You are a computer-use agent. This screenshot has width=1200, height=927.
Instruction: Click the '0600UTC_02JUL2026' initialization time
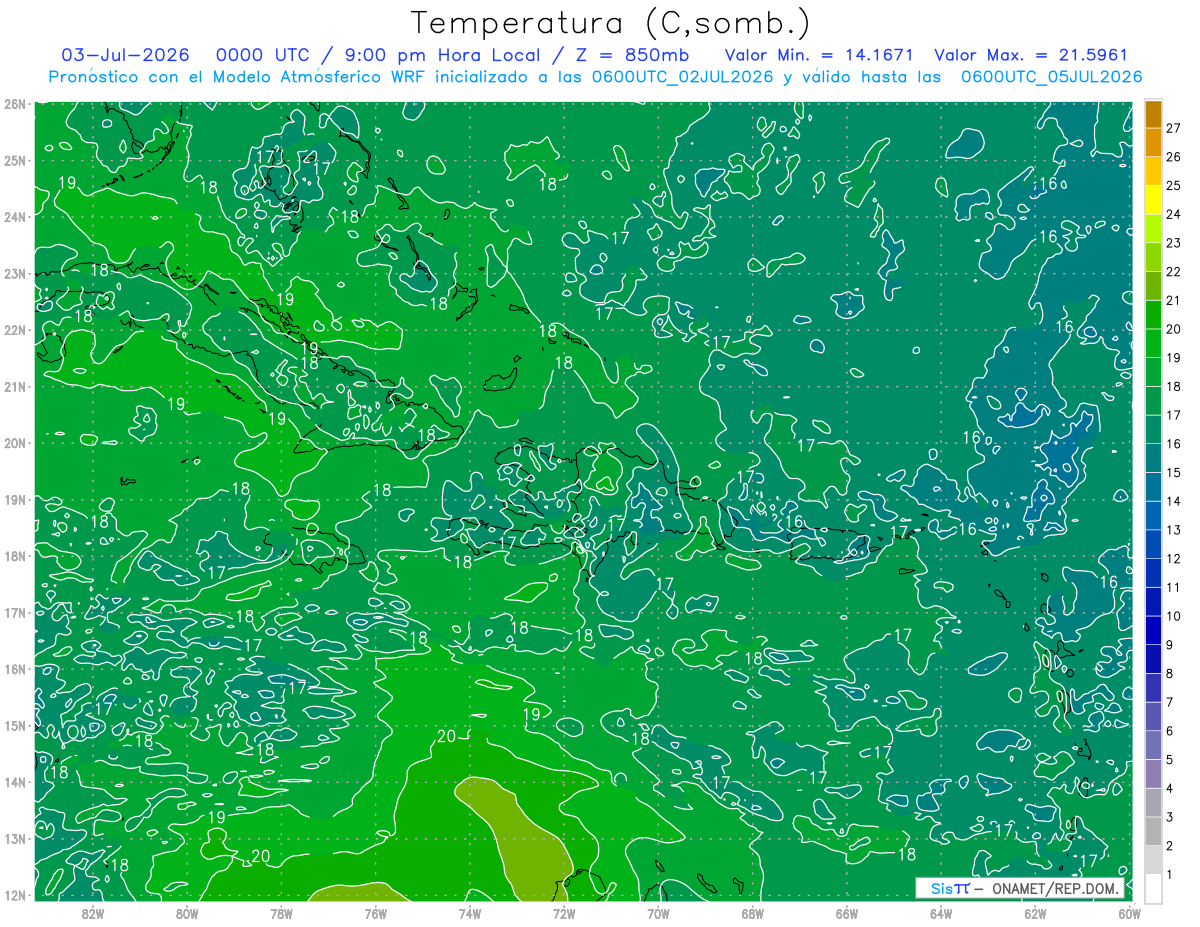tap(681, 77)
